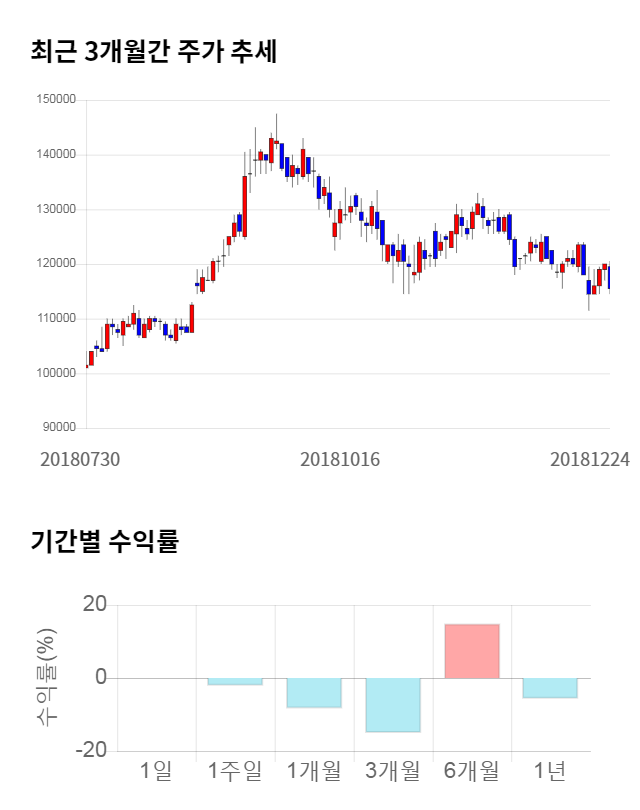Click the '1일' x-axis label
The height and width of the screenshot is (810, 640).
point(156,771)
